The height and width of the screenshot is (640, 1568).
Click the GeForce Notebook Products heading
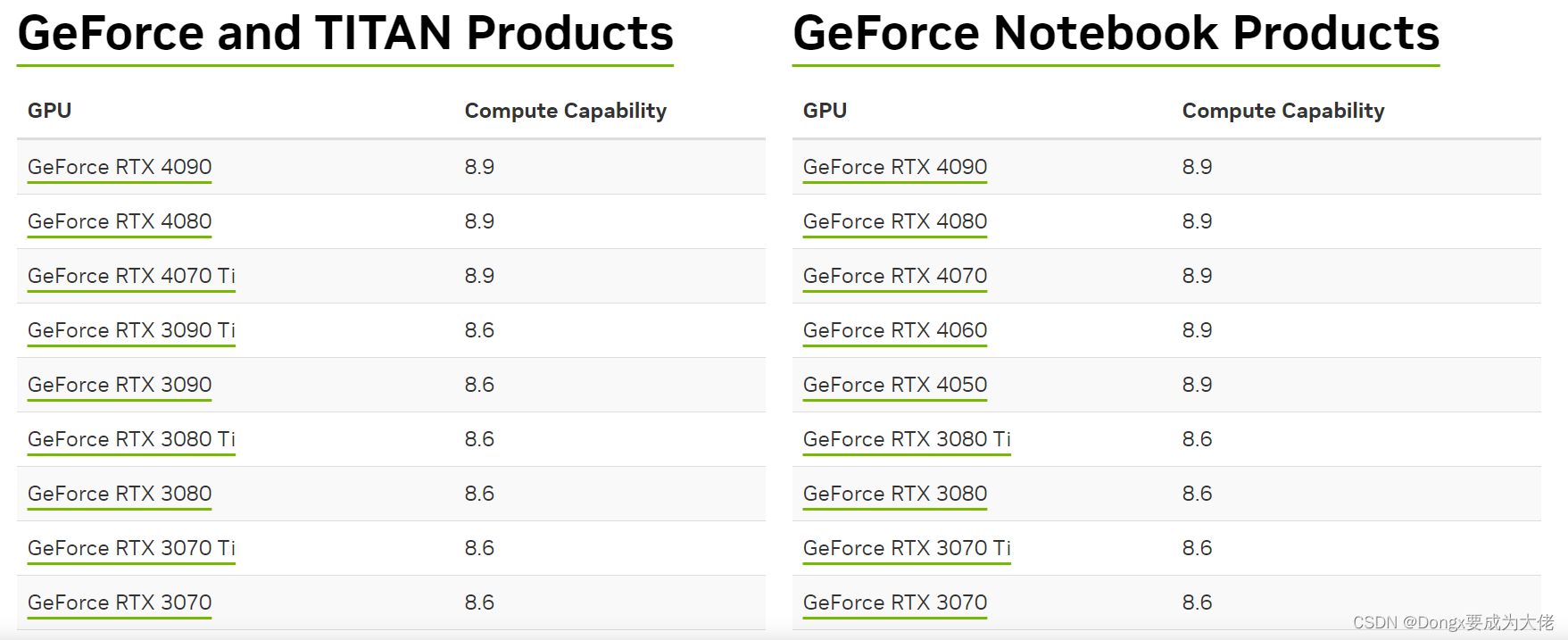(1116, 34)
